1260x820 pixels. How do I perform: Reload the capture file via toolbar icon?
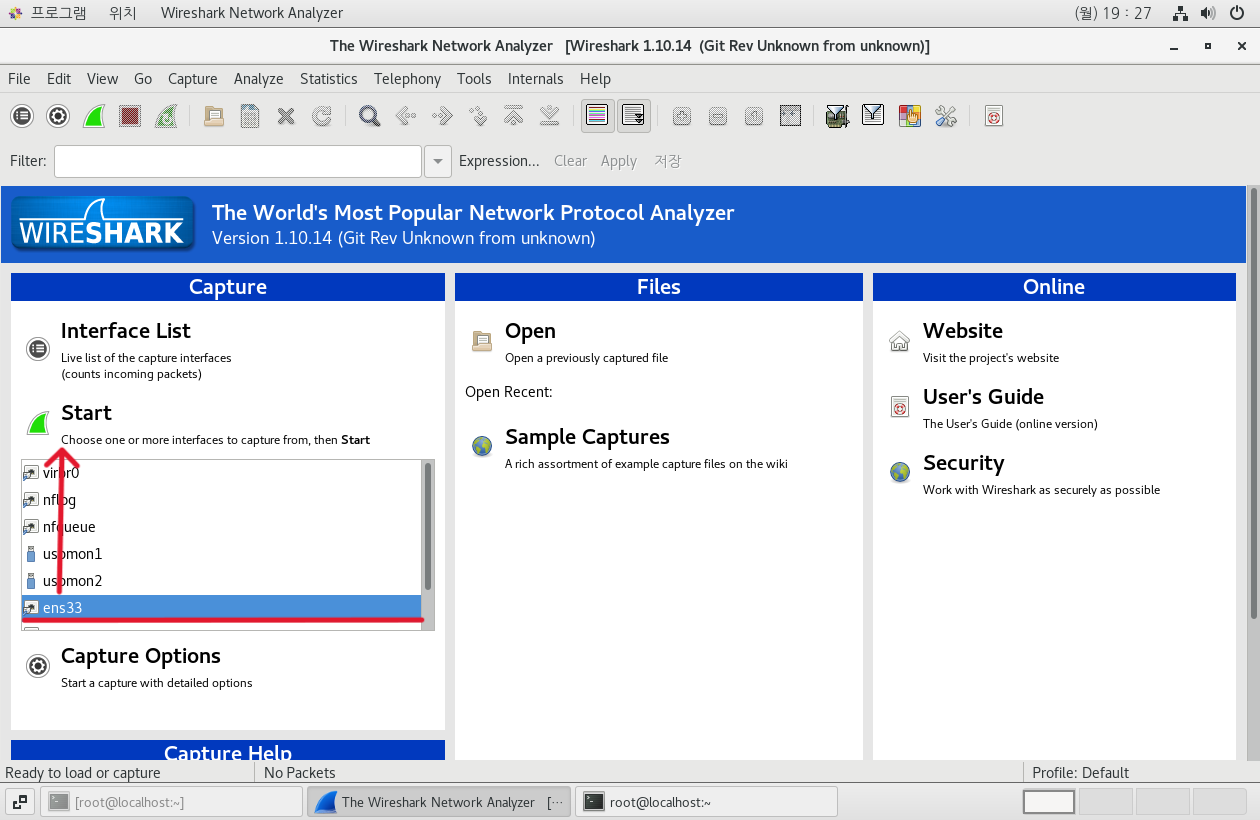[x=322, y=116]
